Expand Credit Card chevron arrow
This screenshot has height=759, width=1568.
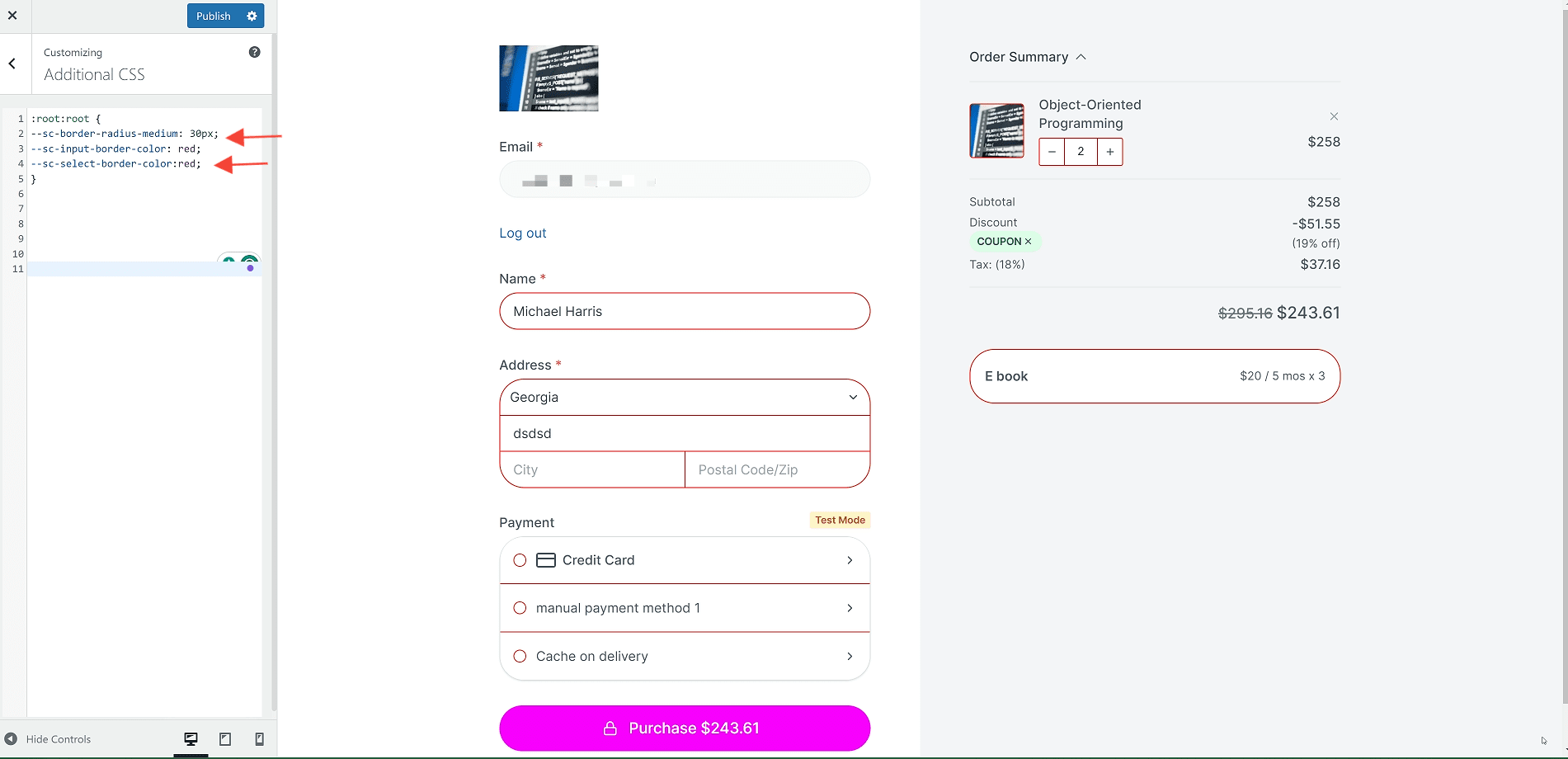[x=850, y=560]
